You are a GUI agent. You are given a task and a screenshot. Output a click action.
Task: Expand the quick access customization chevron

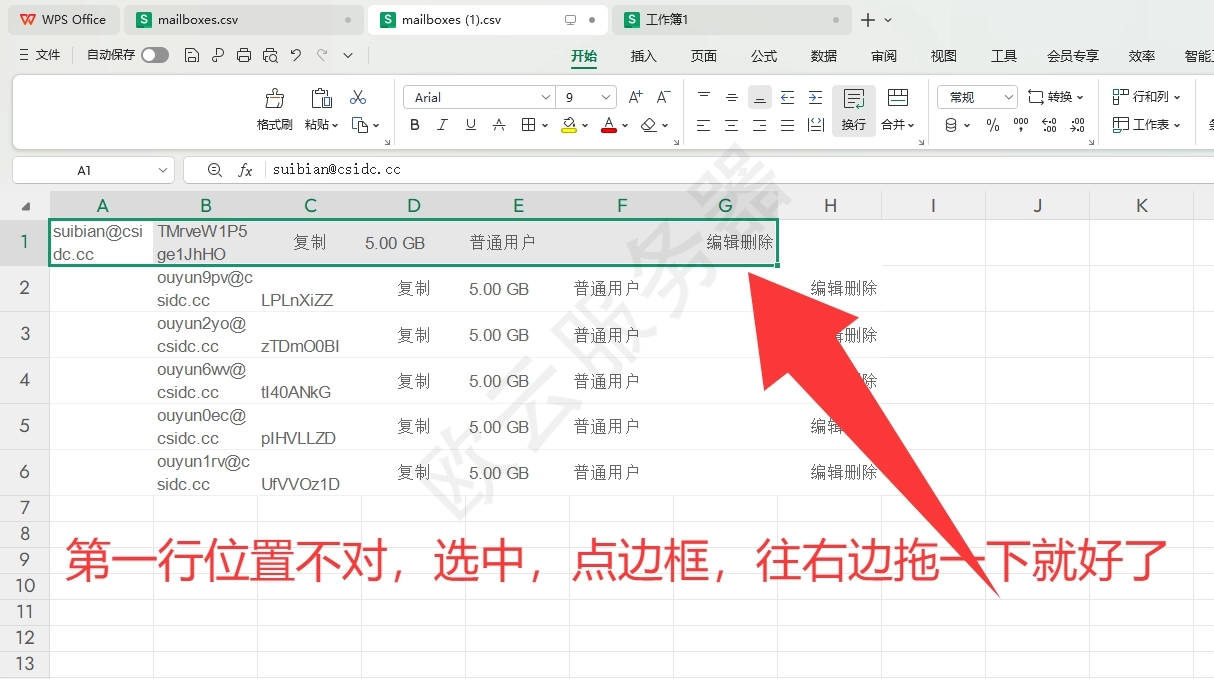348,55
